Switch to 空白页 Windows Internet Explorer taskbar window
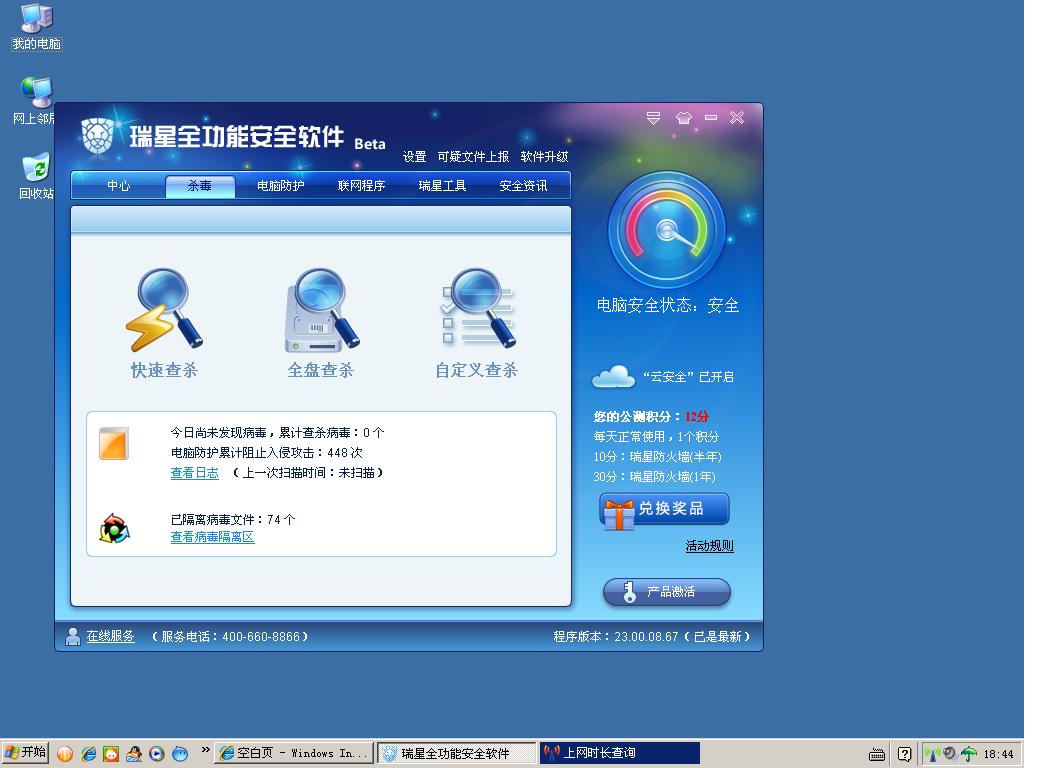 coord(294,753)
